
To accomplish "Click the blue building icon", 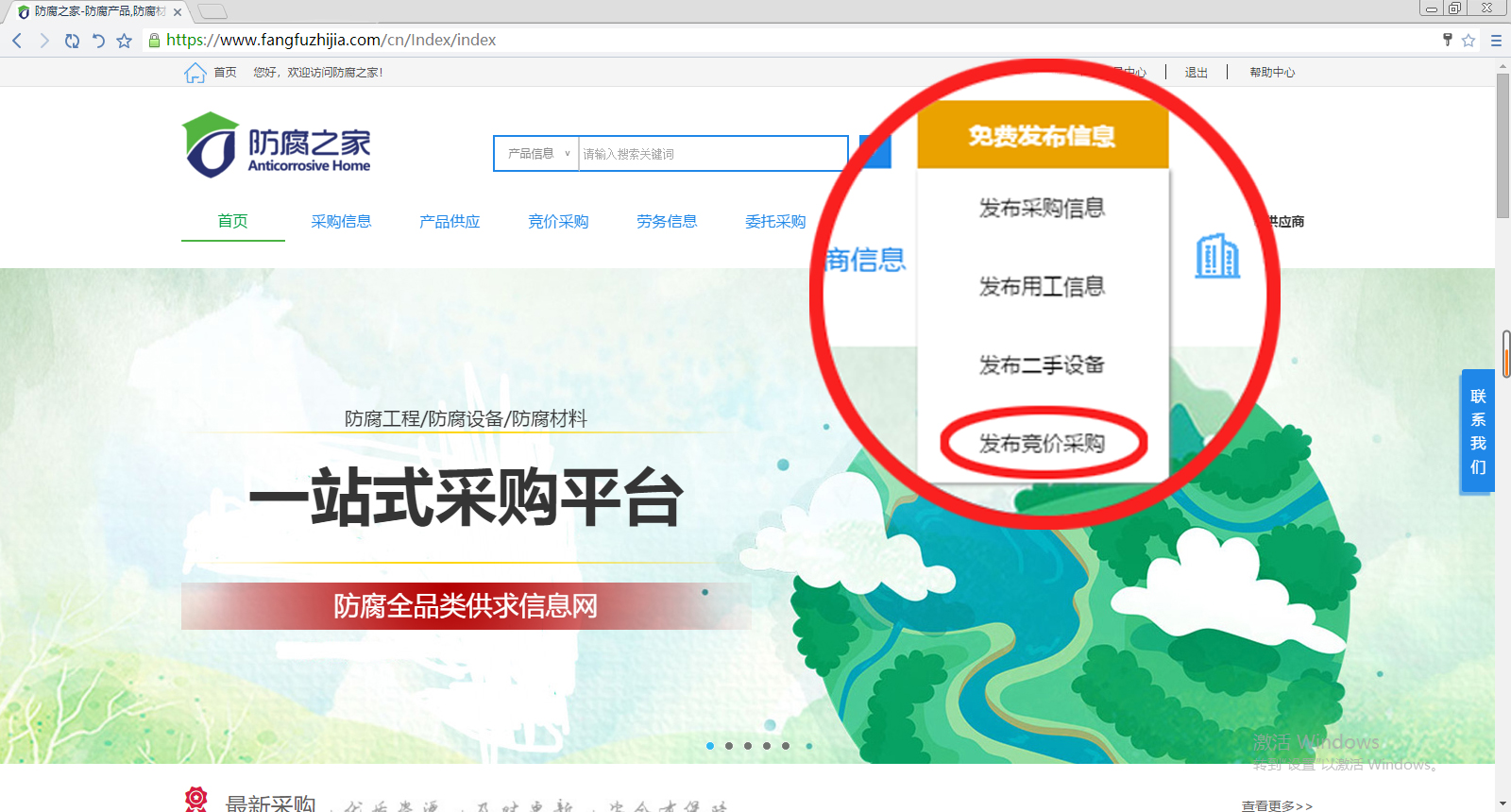I will (x=1217, y=256).
